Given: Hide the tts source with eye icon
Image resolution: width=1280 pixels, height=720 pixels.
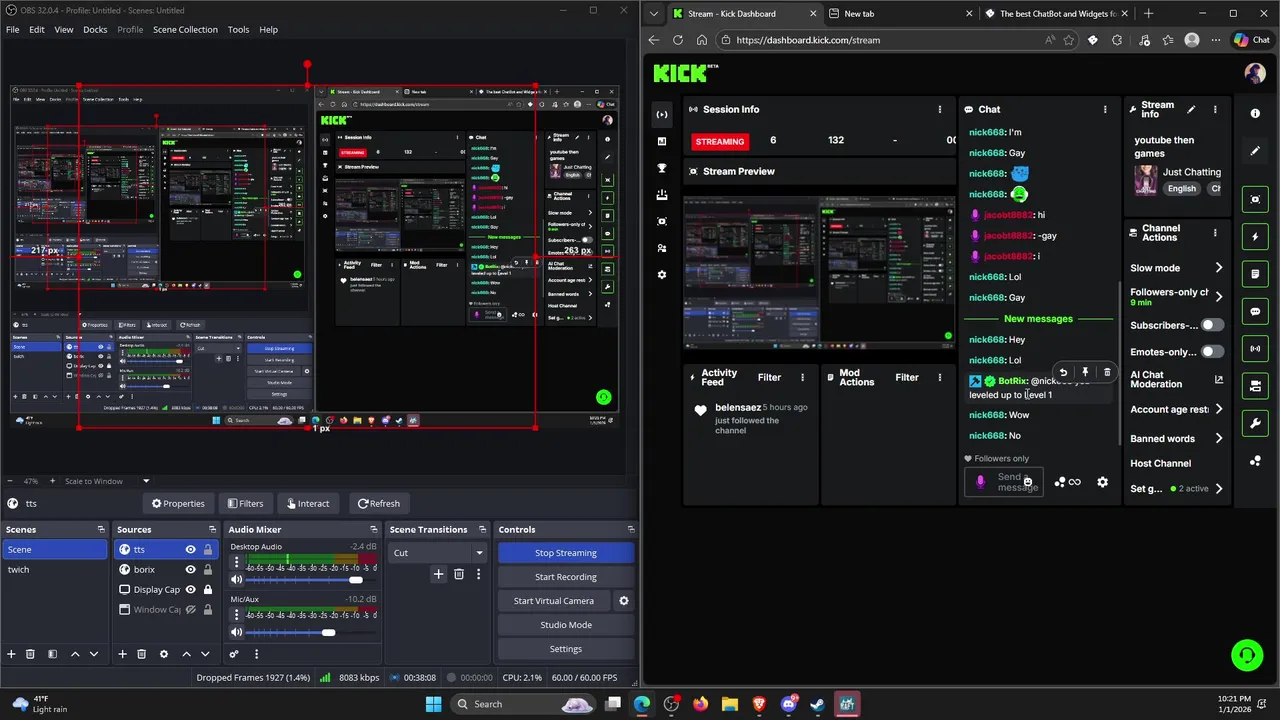Looking at the screenshot, I should 190,549.
